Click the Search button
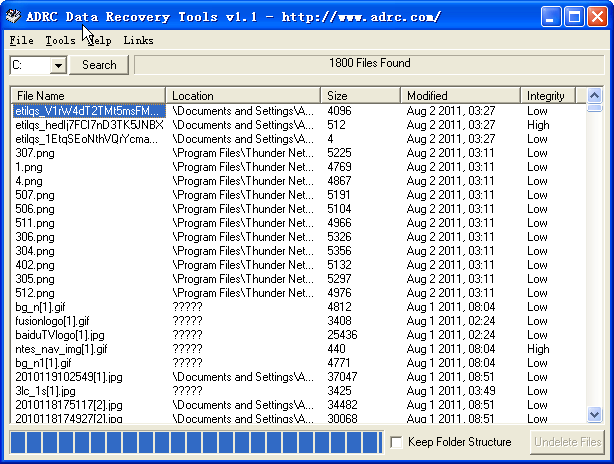Image resolution: width=614 pixels, height=464 pixels. tap(99, 65)
